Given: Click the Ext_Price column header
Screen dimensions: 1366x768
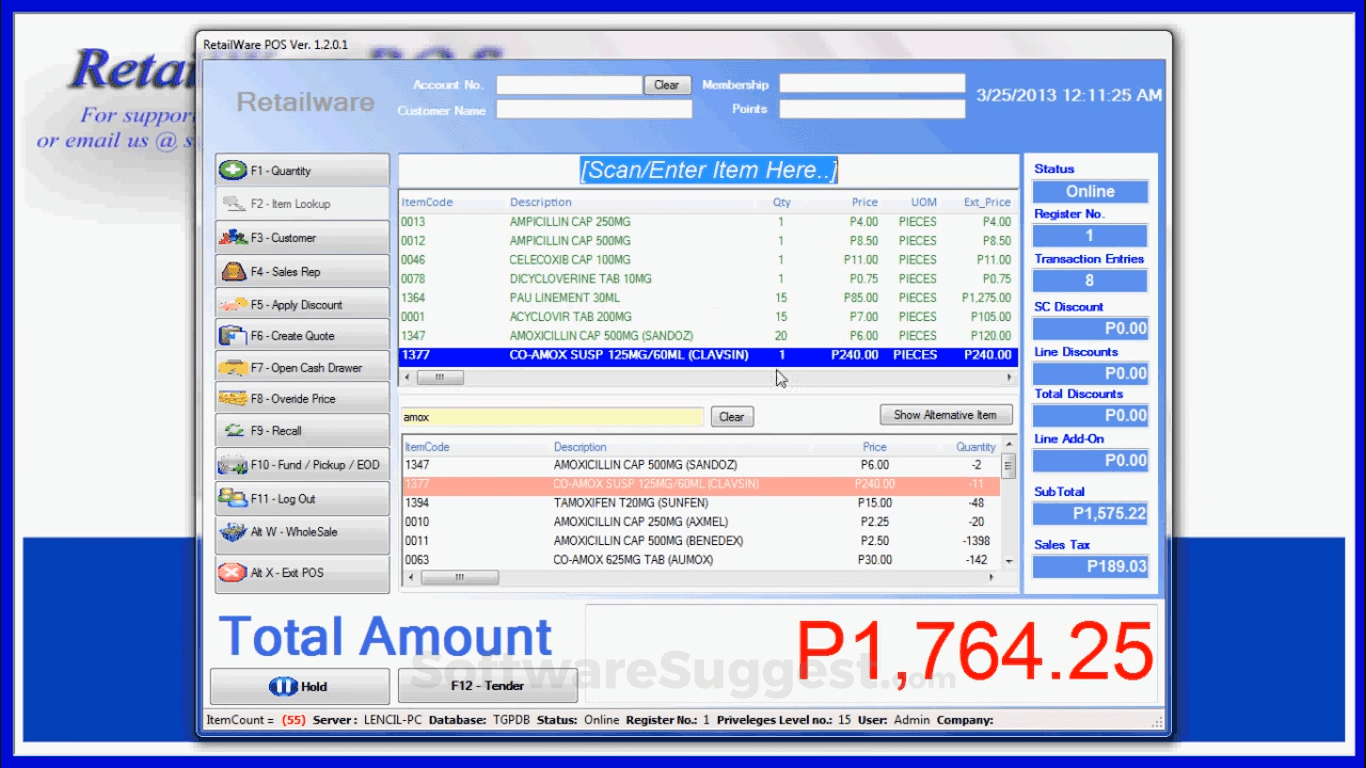Looking at the screenshot, I should tap(987, 202).
